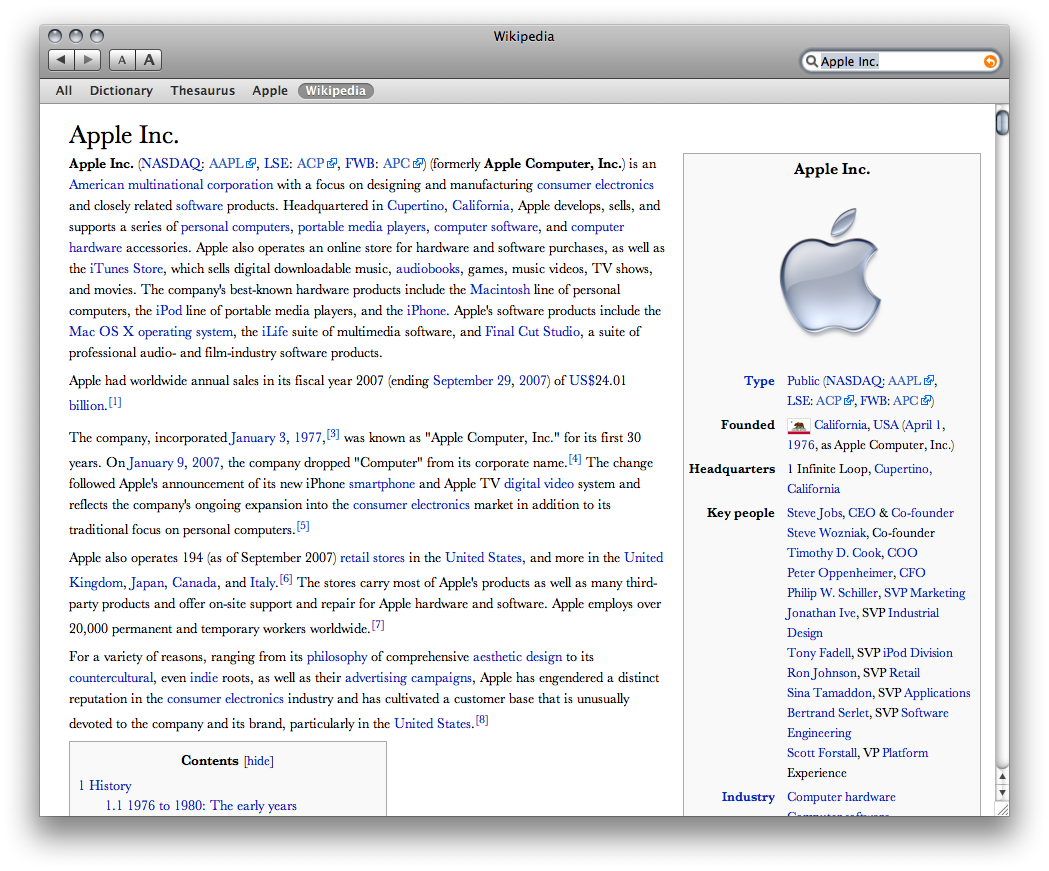The width and height of the screenshot is (1049, 871).
Task: Follow footnote reference [1]
Action: 114,404
